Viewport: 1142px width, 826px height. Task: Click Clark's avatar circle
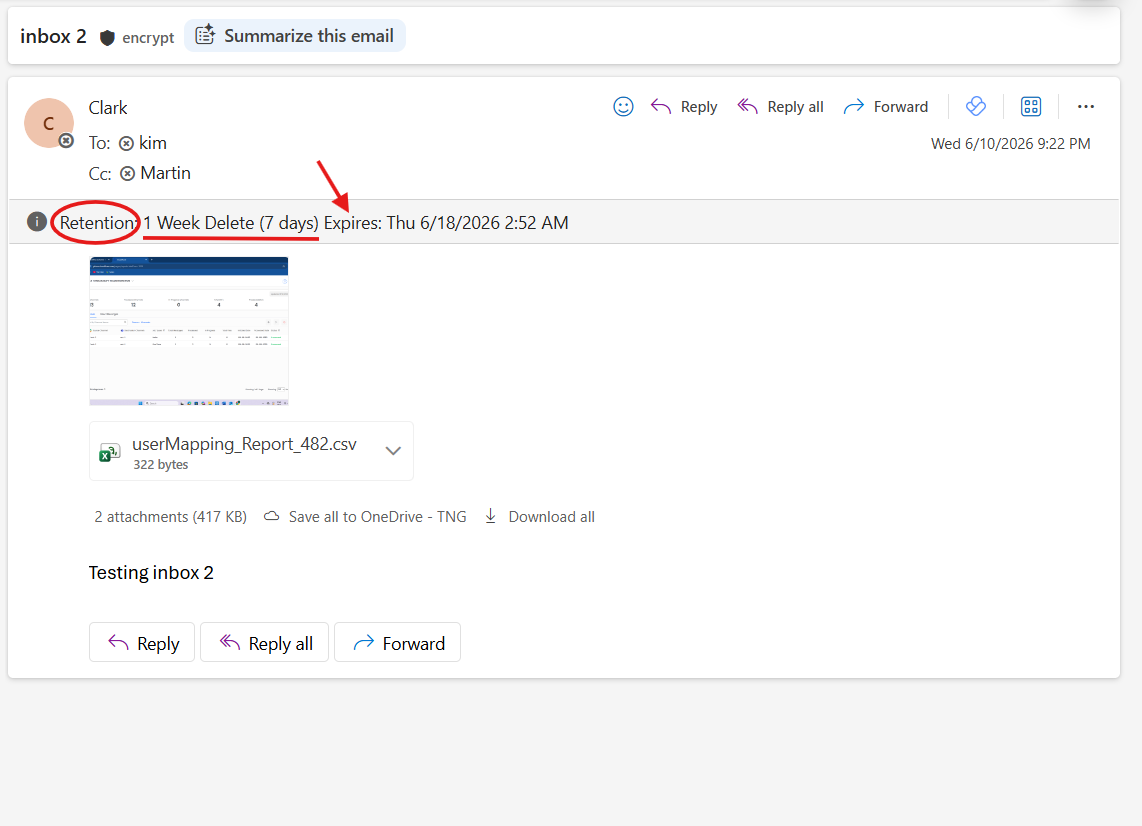coord(49,123)
